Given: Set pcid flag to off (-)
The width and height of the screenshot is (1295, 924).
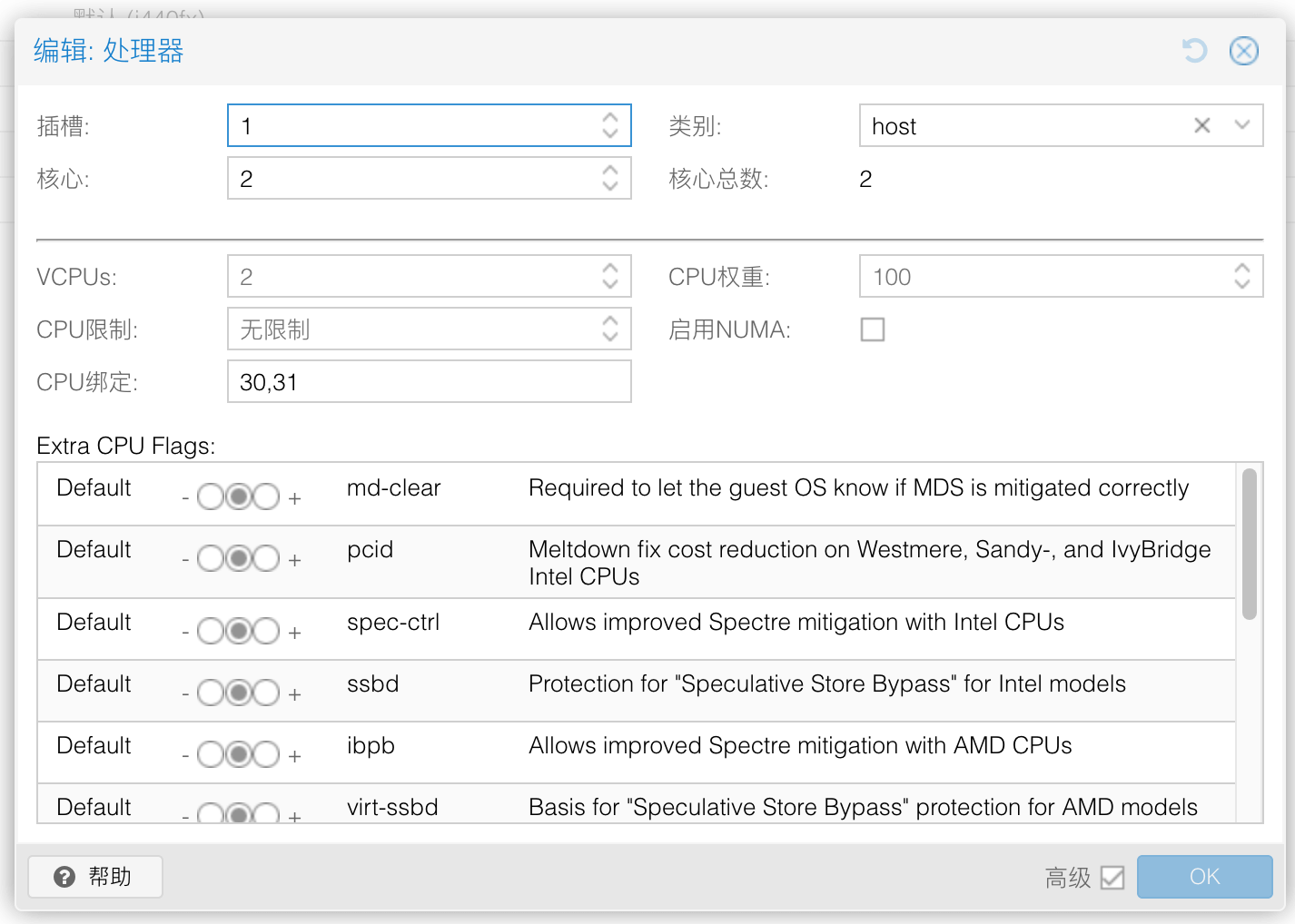Looking at the screenshot, I should [211, 559].
